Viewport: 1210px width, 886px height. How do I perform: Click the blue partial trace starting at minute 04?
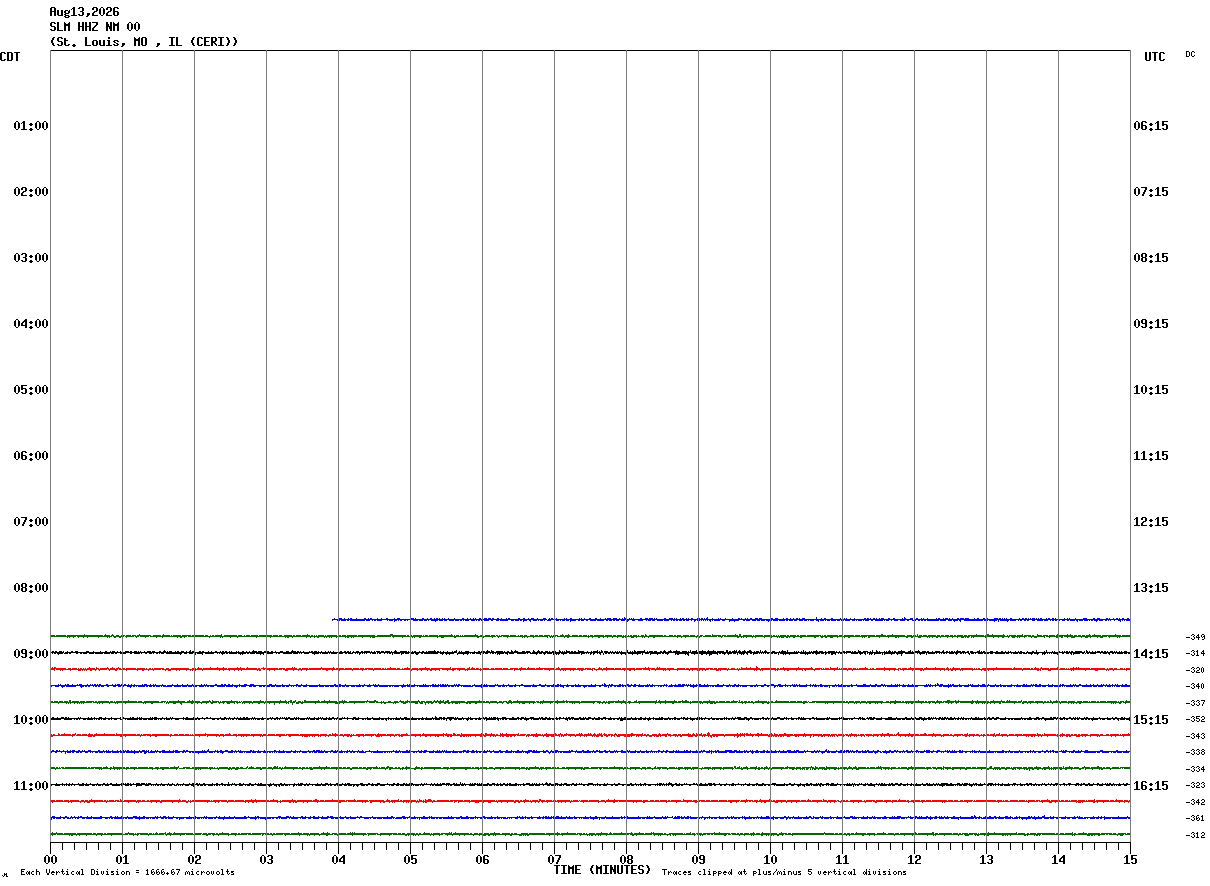pyautogui.click(x=731, y=619)
